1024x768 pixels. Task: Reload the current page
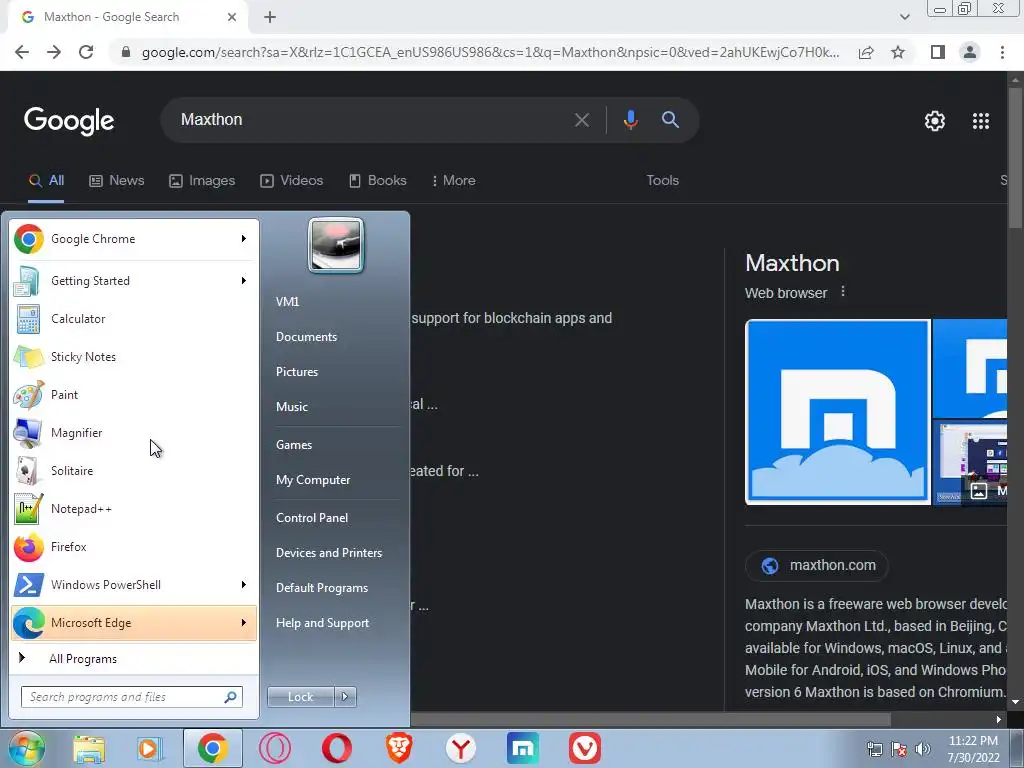(86, 52)
